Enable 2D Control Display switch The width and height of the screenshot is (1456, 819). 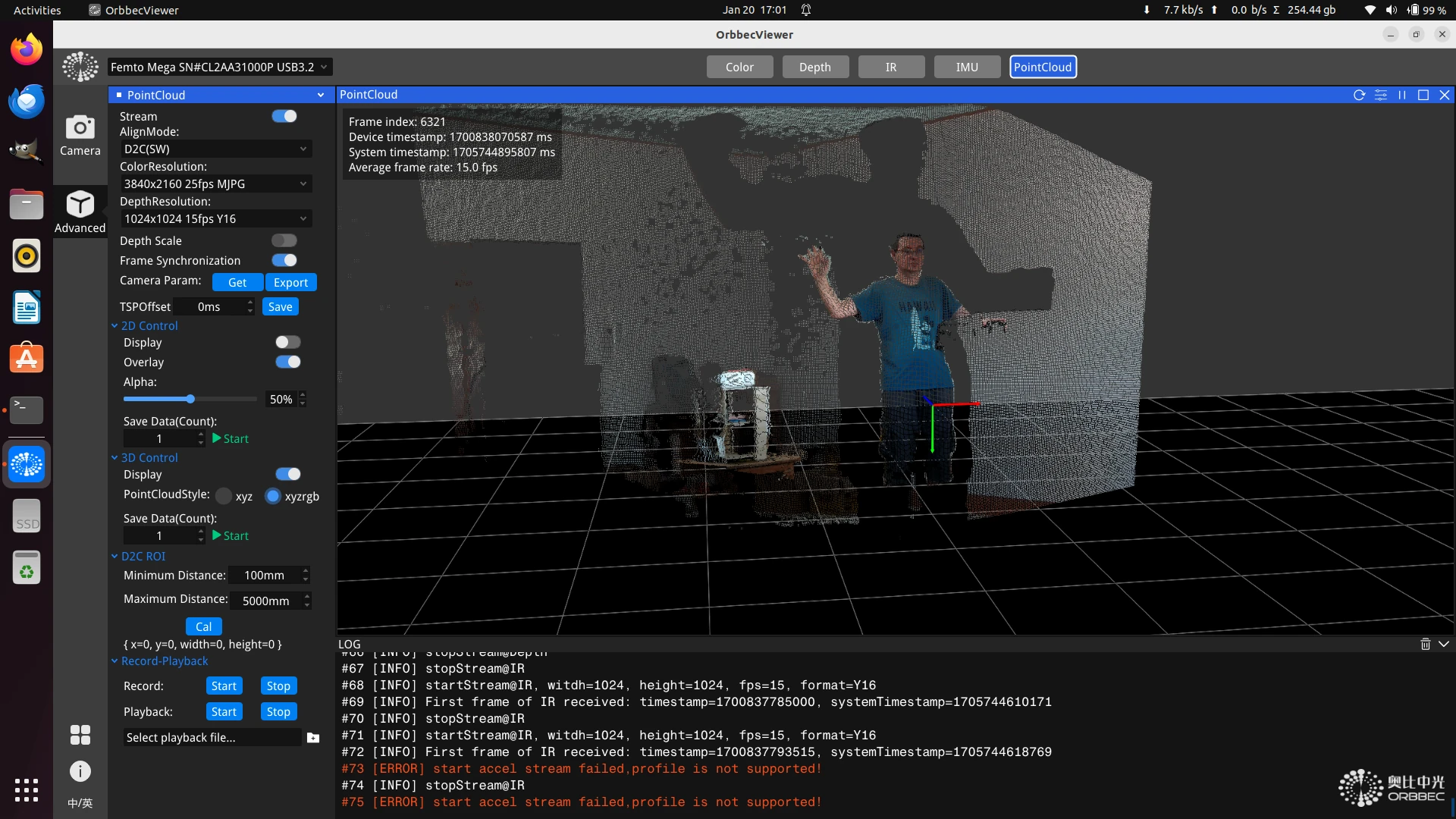click(x=288, y=342)
